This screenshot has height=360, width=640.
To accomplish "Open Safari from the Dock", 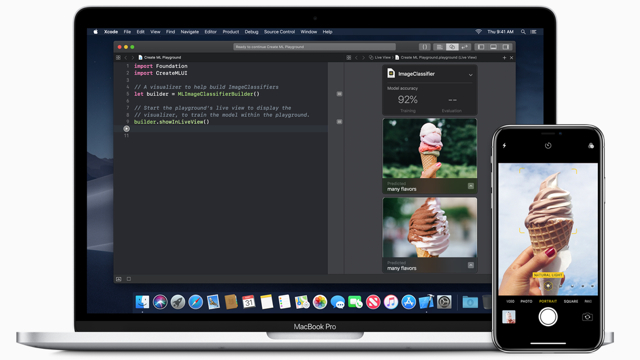I will click(x=196, y=302).
